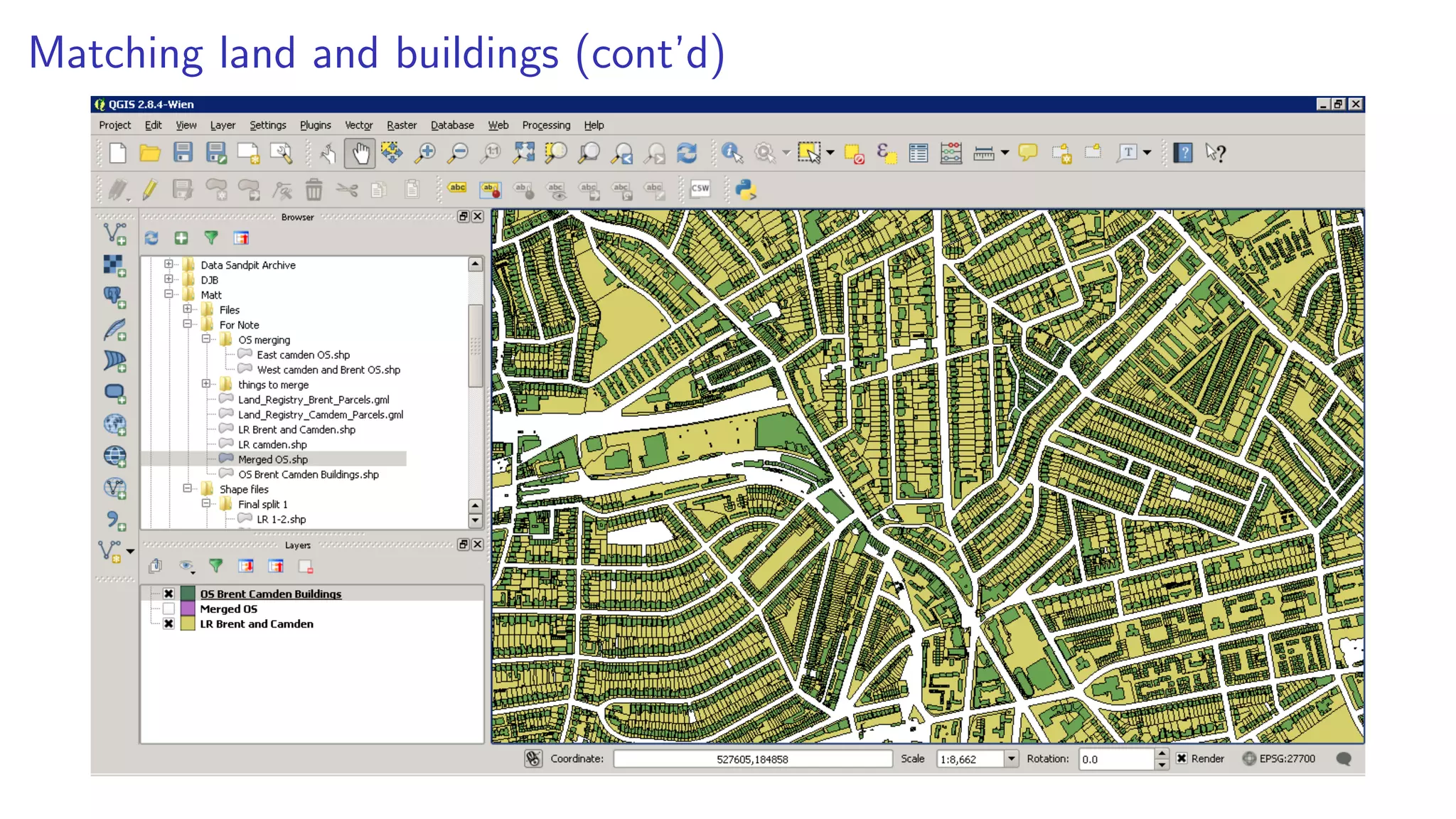Click the Layers panel visibility eye icon
The image size is (1456, 819).
pos(186,567)
